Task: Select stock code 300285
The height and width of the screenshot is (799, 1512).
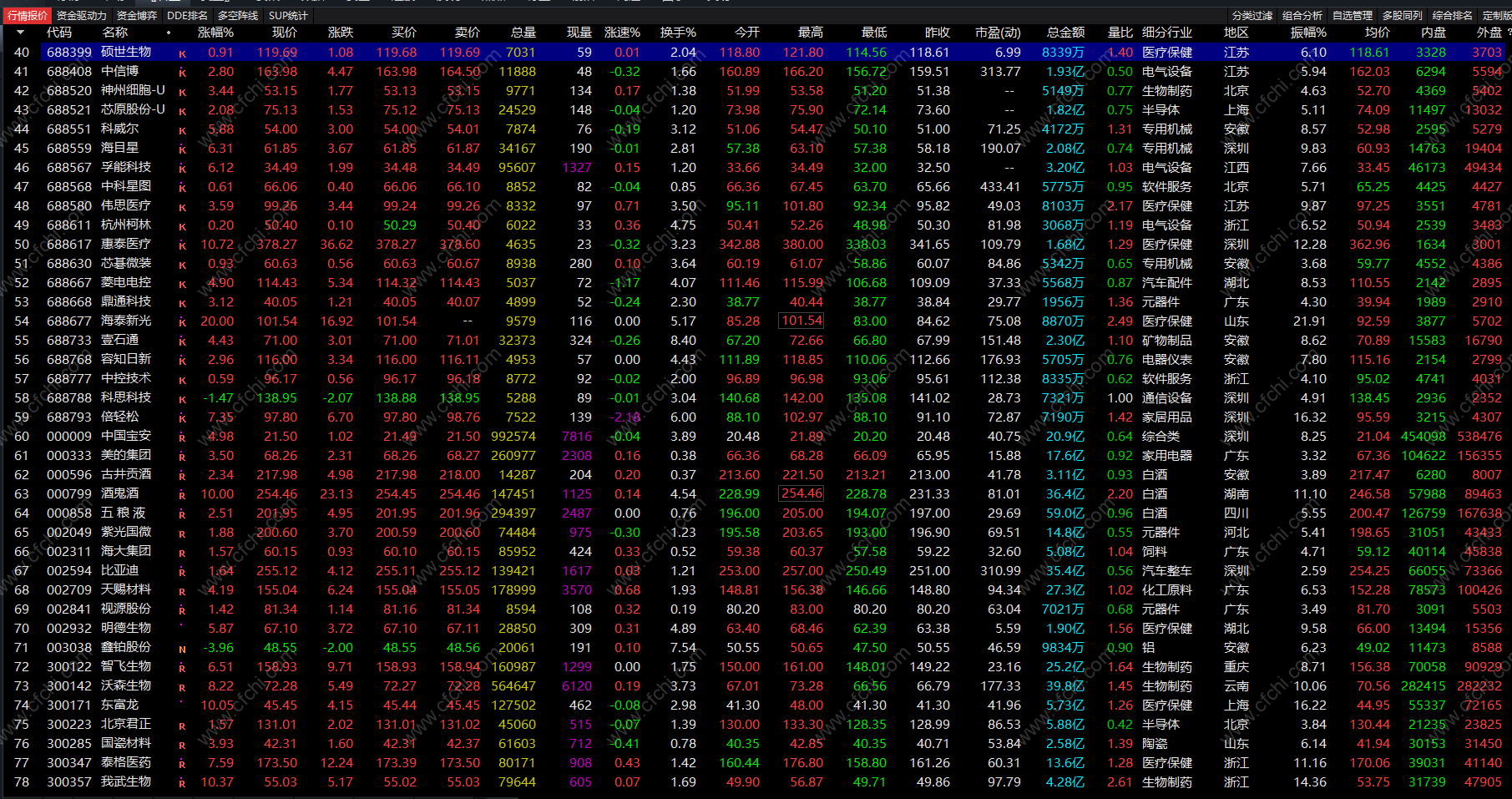Action: pyautogui.click(x=69, y=743)
